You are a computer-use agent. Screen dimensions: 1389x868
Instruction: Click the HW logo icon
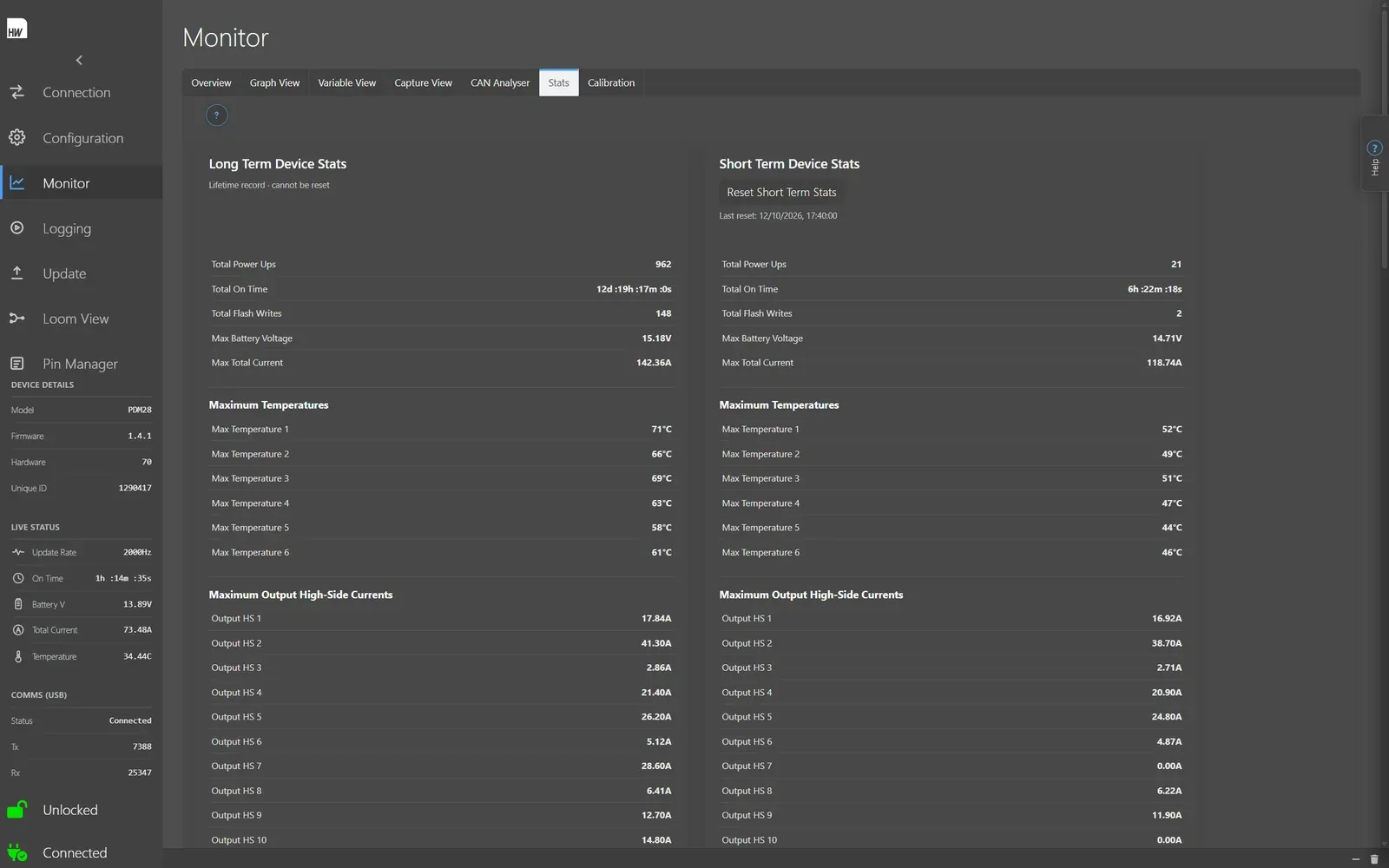(16, 29)
